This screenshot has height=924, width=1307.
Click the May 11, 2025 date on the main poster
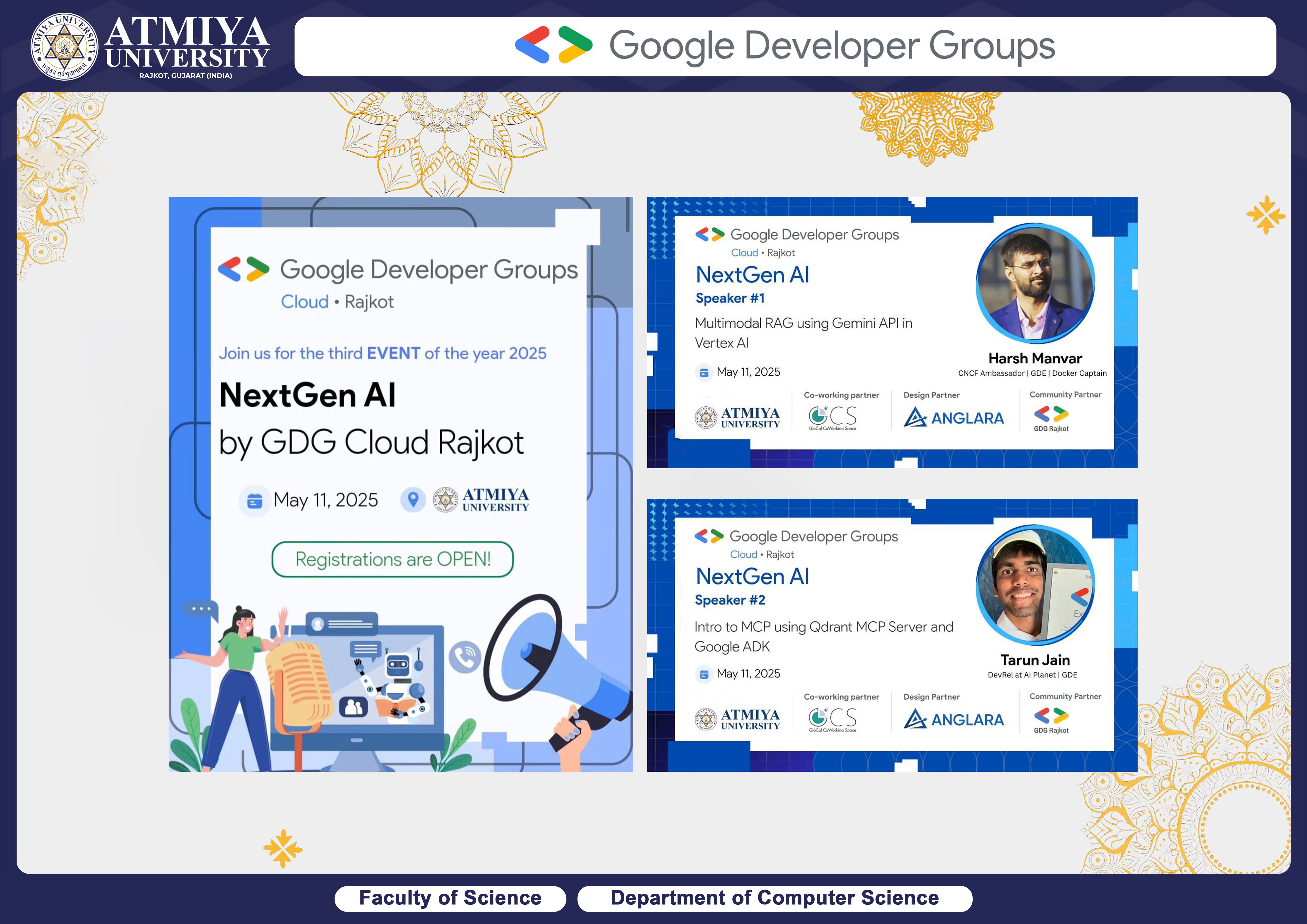(326, 500)
